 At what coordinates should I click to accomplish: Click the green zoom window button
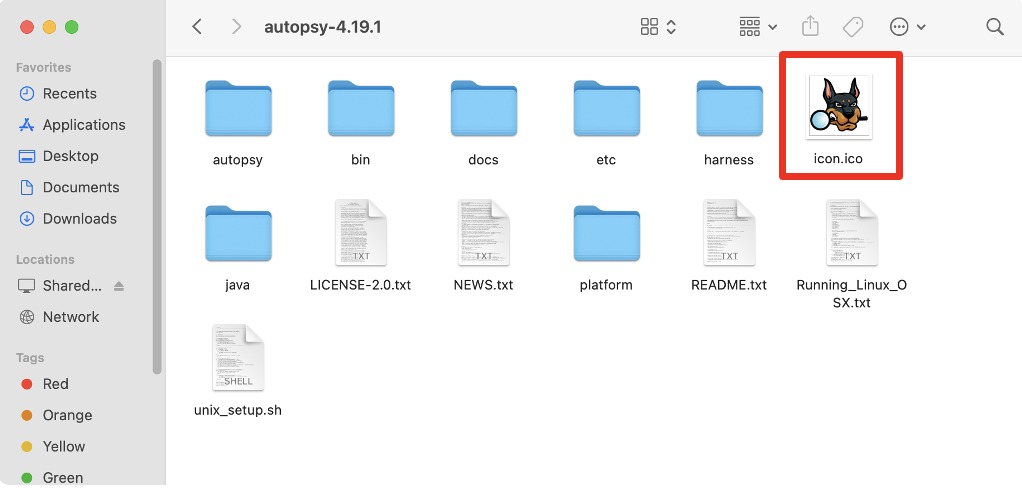72,27
